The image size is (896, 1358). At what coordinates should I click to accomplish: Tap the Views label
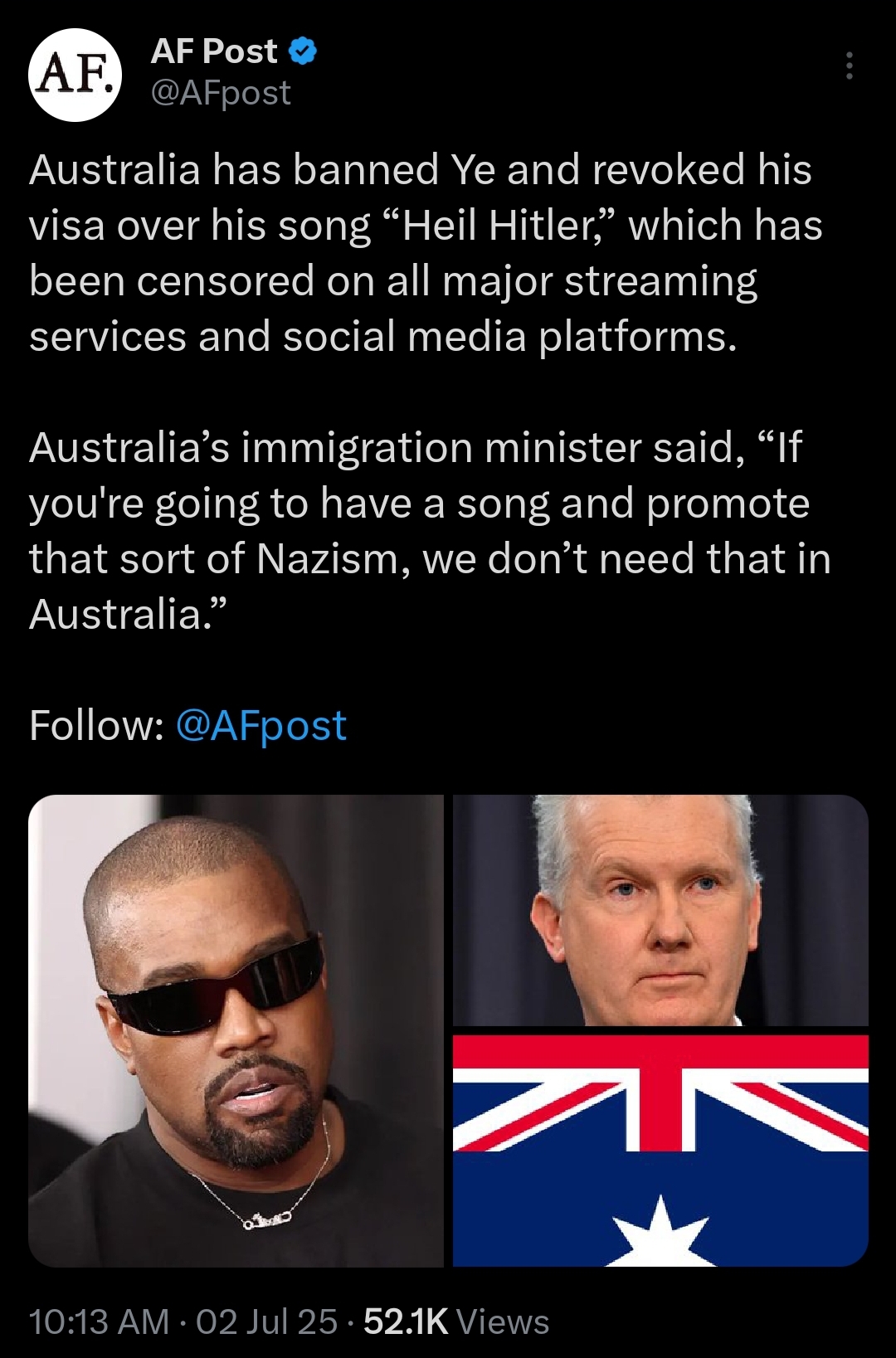(503, 1321)
